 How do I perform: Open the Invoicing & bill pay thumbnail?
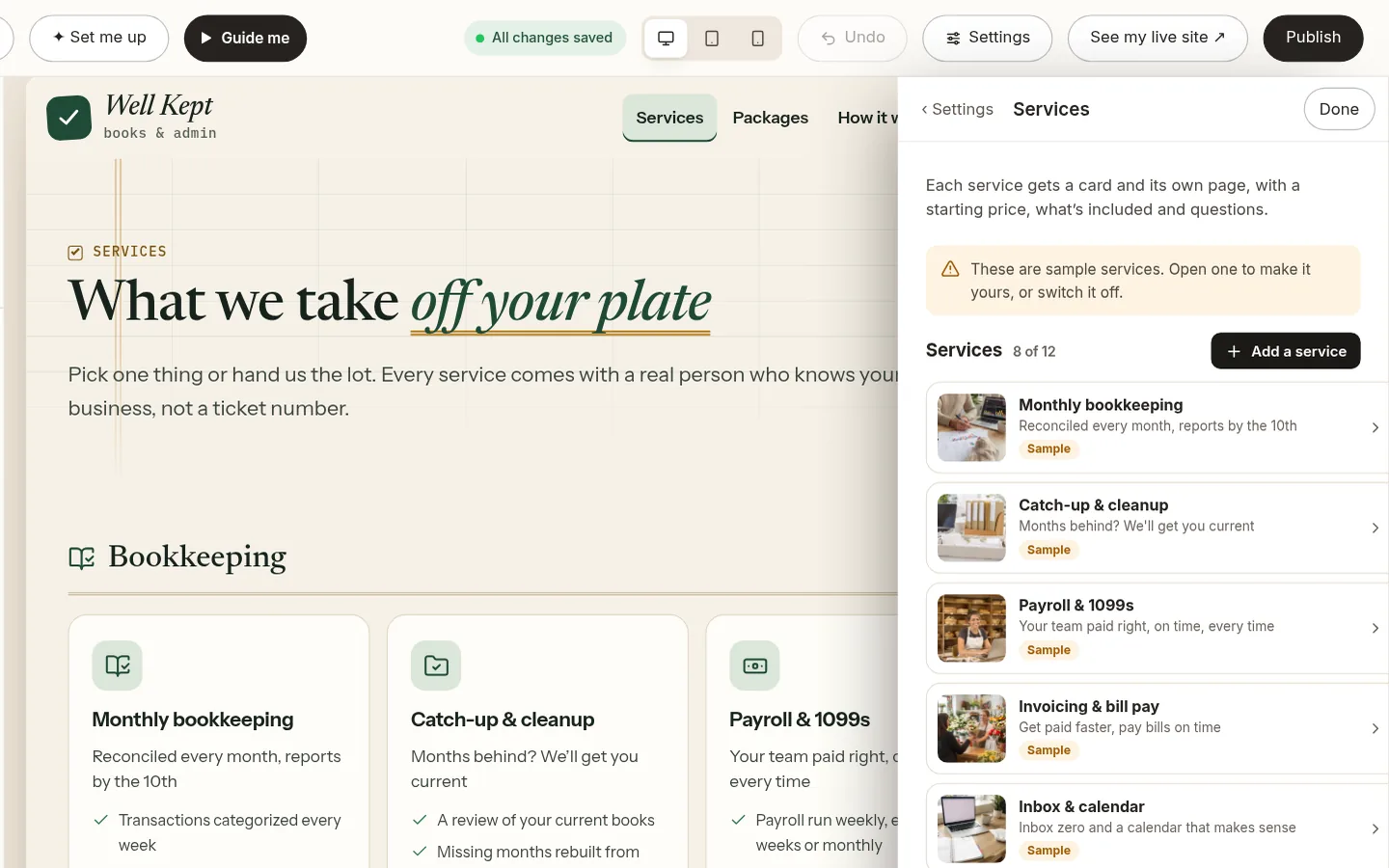971,728
